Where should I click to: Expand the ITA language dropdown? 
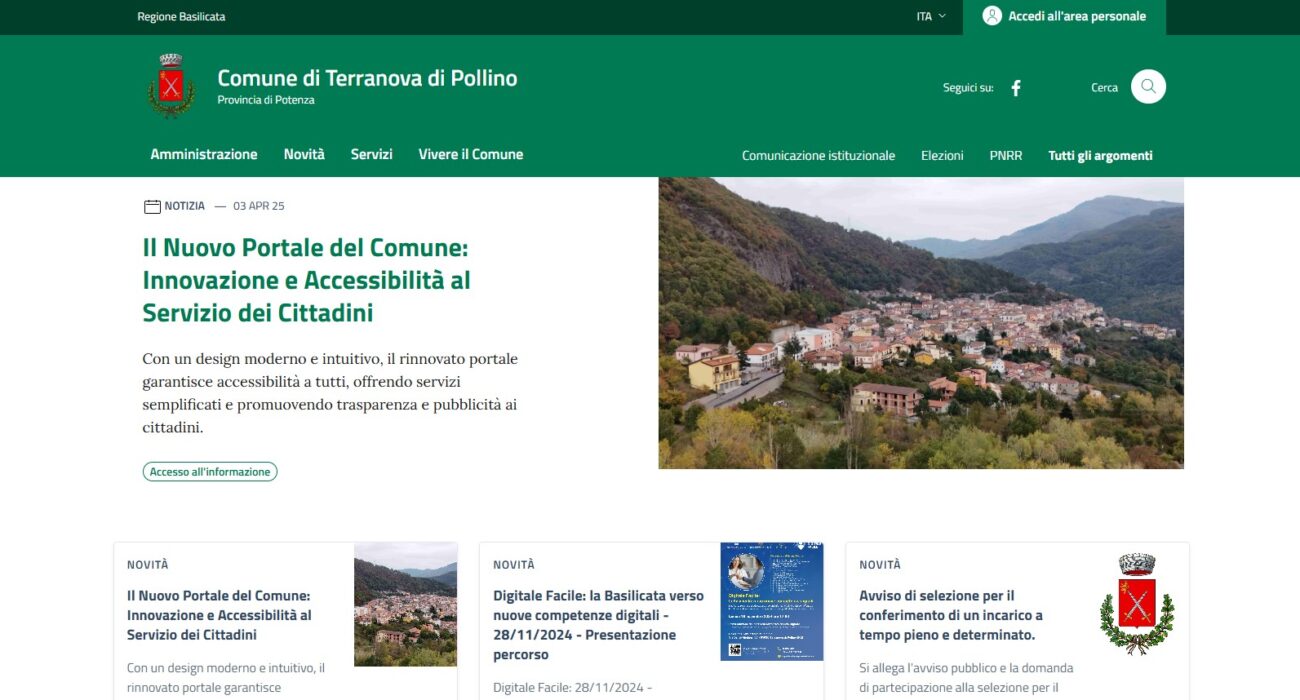pos(930,16)
